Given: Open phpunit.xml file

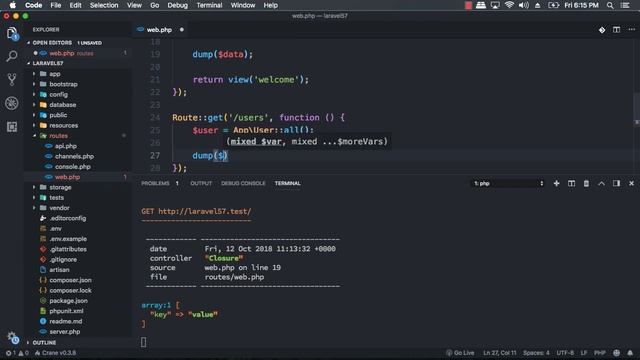Looking at the screenshot, I should pos(66,311).
